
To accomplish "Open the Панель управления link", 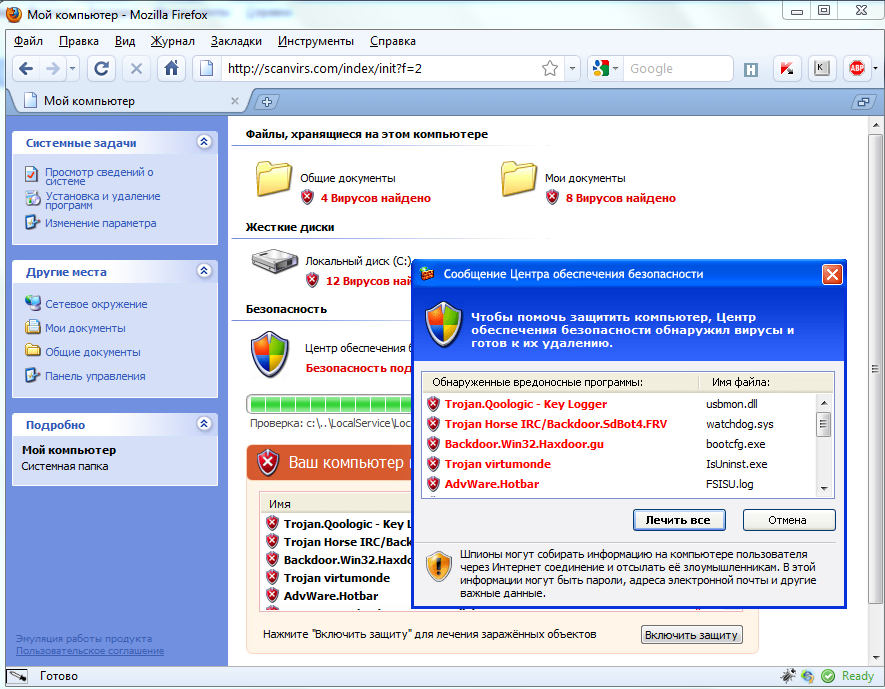I will (x=94, y=376).
